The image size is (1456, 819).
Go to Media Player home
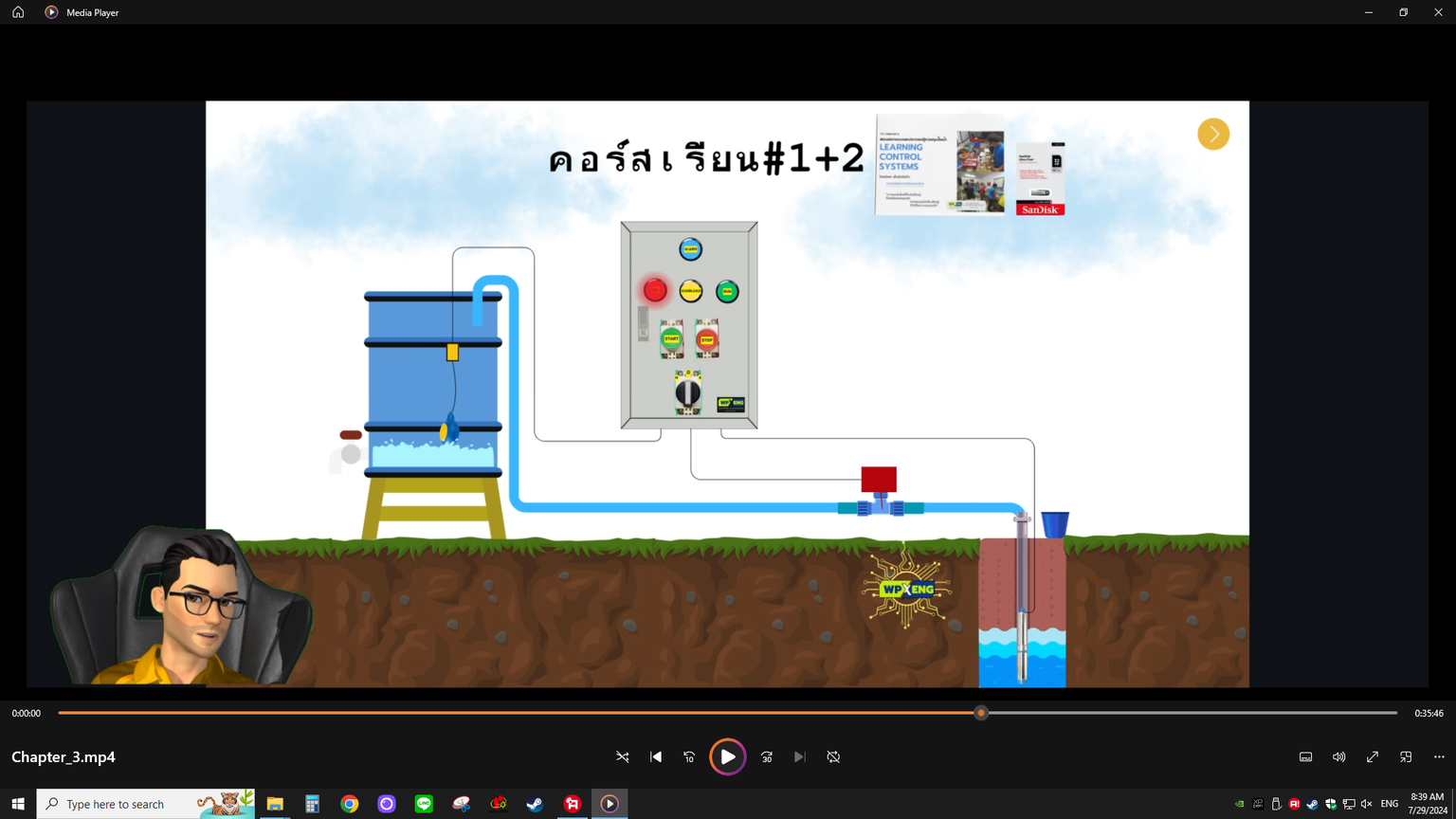coord(18,12)
